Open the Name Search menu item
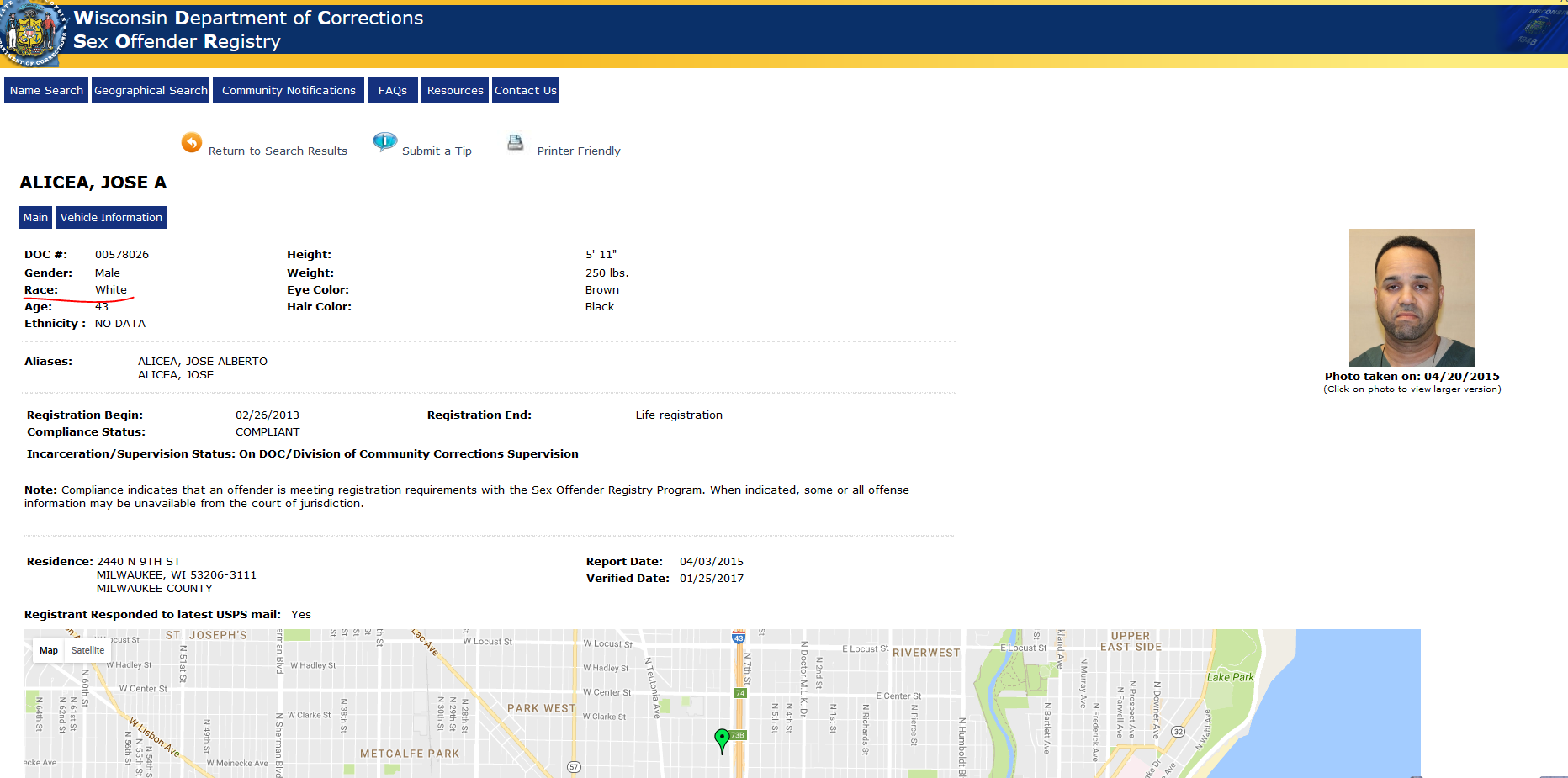This screenshot has height=778, width=1568. pyautogui.click(x=46, y=90)
